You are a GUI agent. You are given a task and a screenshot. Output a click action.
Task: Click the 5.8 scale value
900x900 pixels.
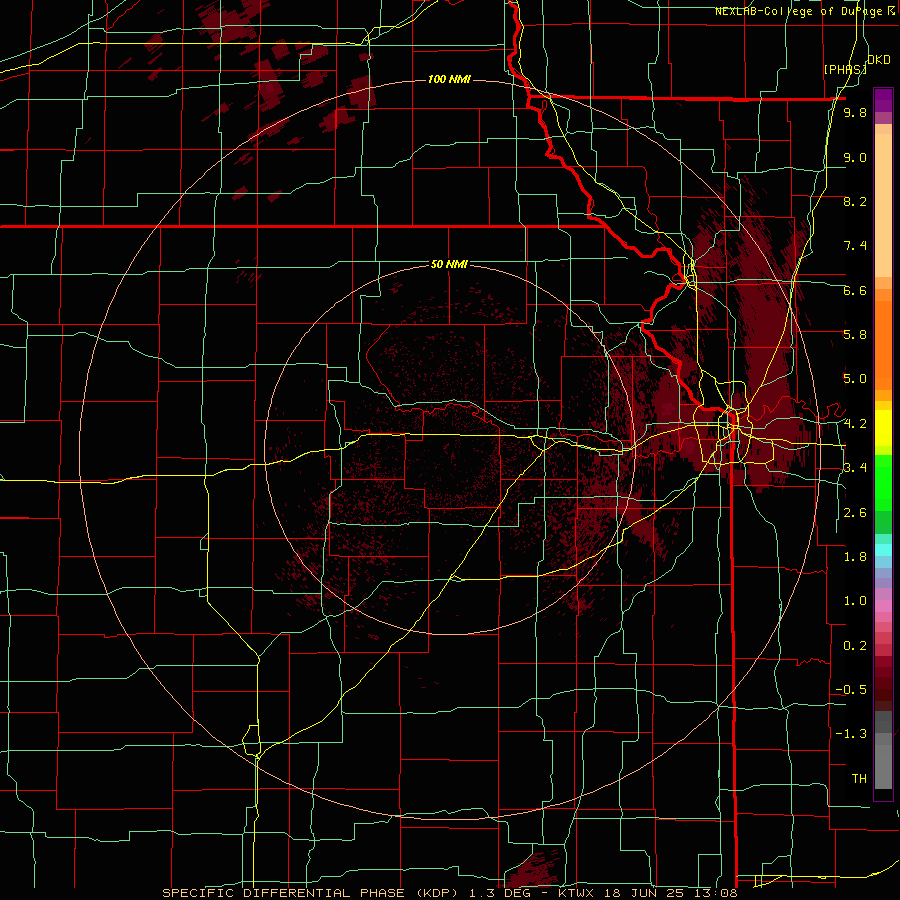click(855, 334)
